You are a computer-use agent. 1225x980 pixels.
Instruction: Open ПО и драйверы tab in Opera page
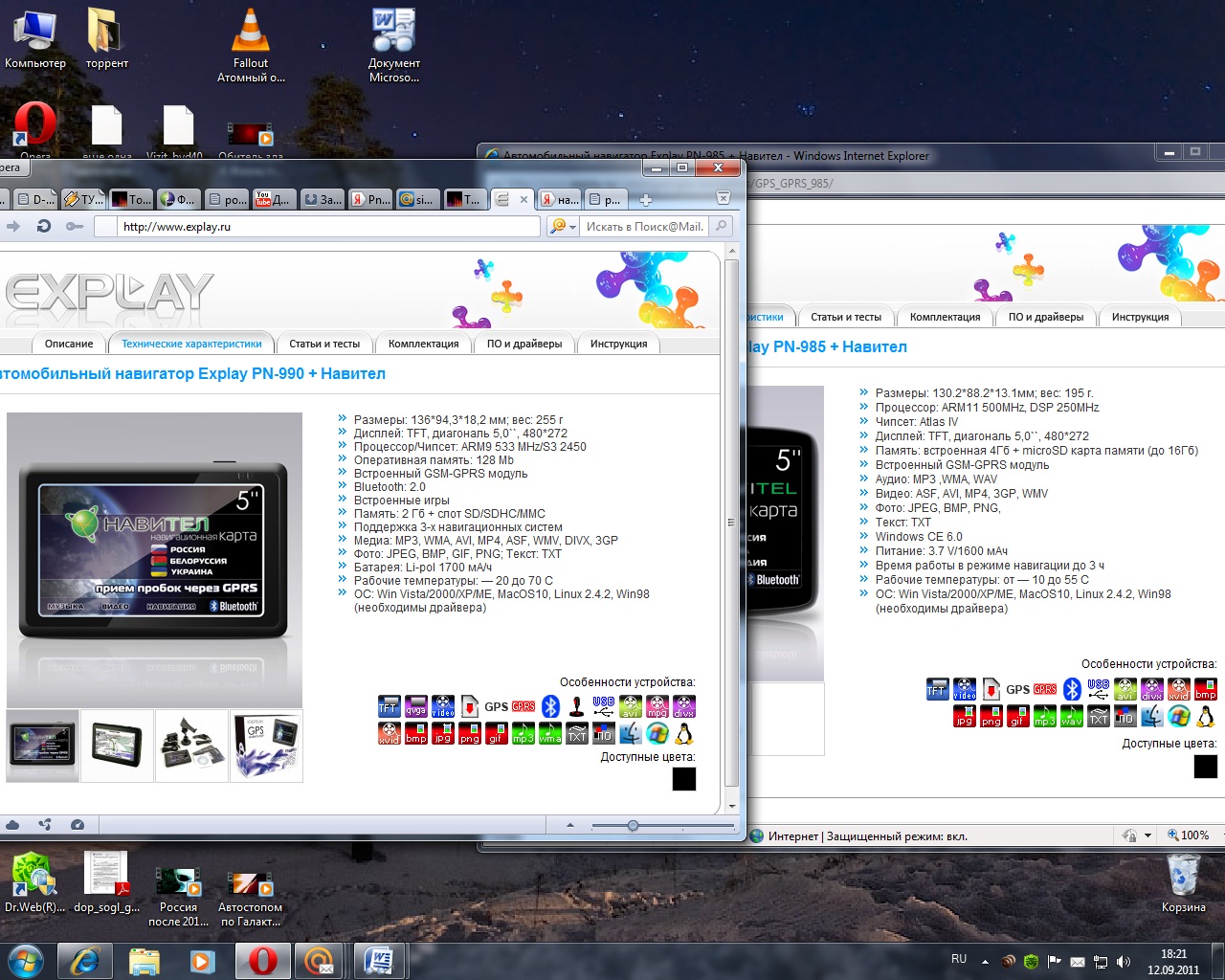coord(524,344)
